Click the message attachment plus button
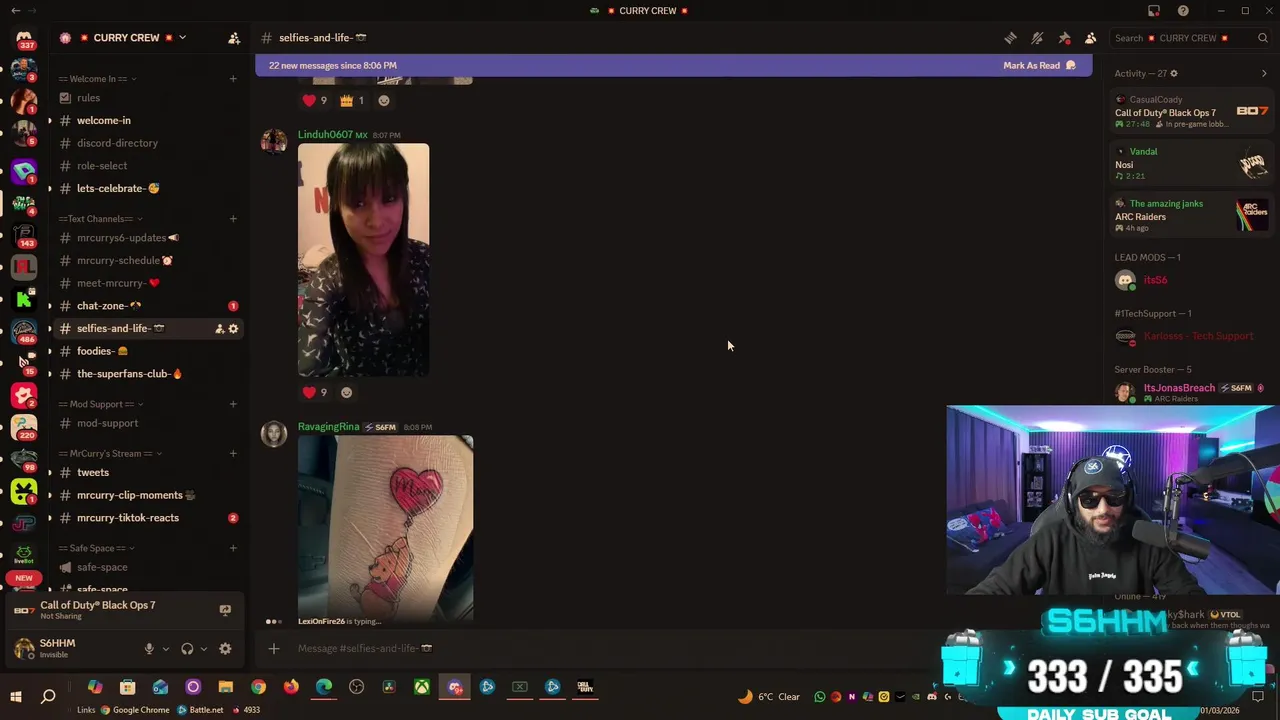The height and width of the screenshot is (720, 1280). (x=273, y=649)
